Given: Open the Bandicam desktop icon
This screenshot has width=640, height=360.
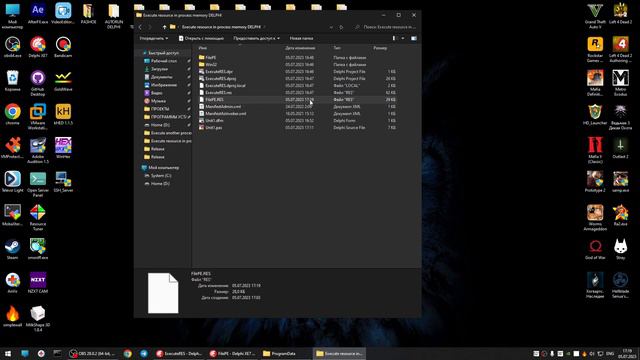Looking at the screenshot, I should [63, 47].
